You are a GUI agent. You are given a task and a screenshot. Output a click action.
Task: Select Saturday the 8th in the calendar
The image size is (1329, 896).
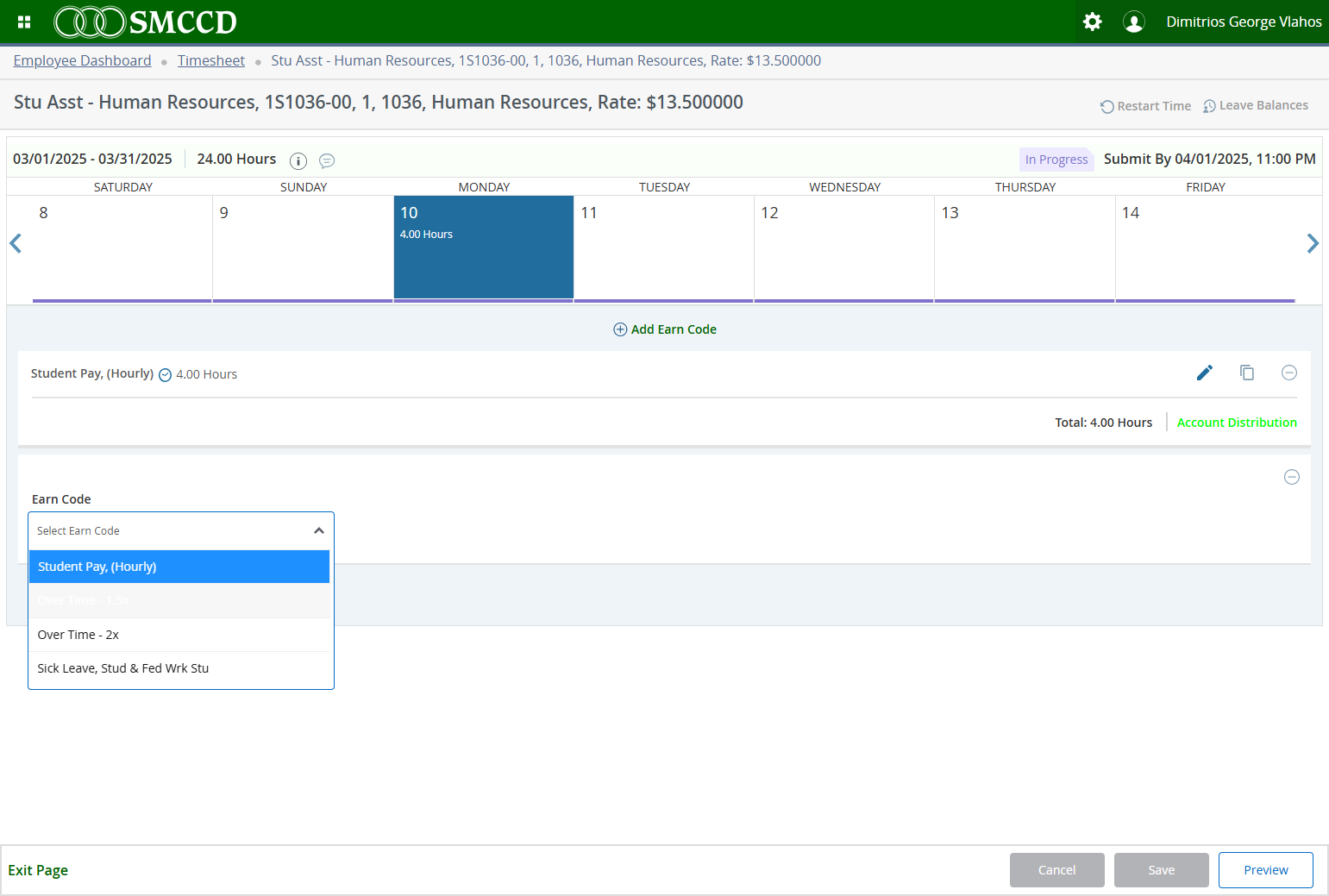(122, 247)
